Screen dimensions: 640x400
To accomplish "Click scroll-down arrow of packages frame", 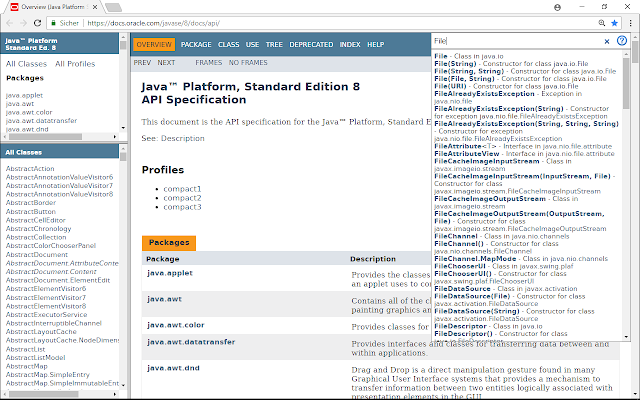I will pos(123,128).
